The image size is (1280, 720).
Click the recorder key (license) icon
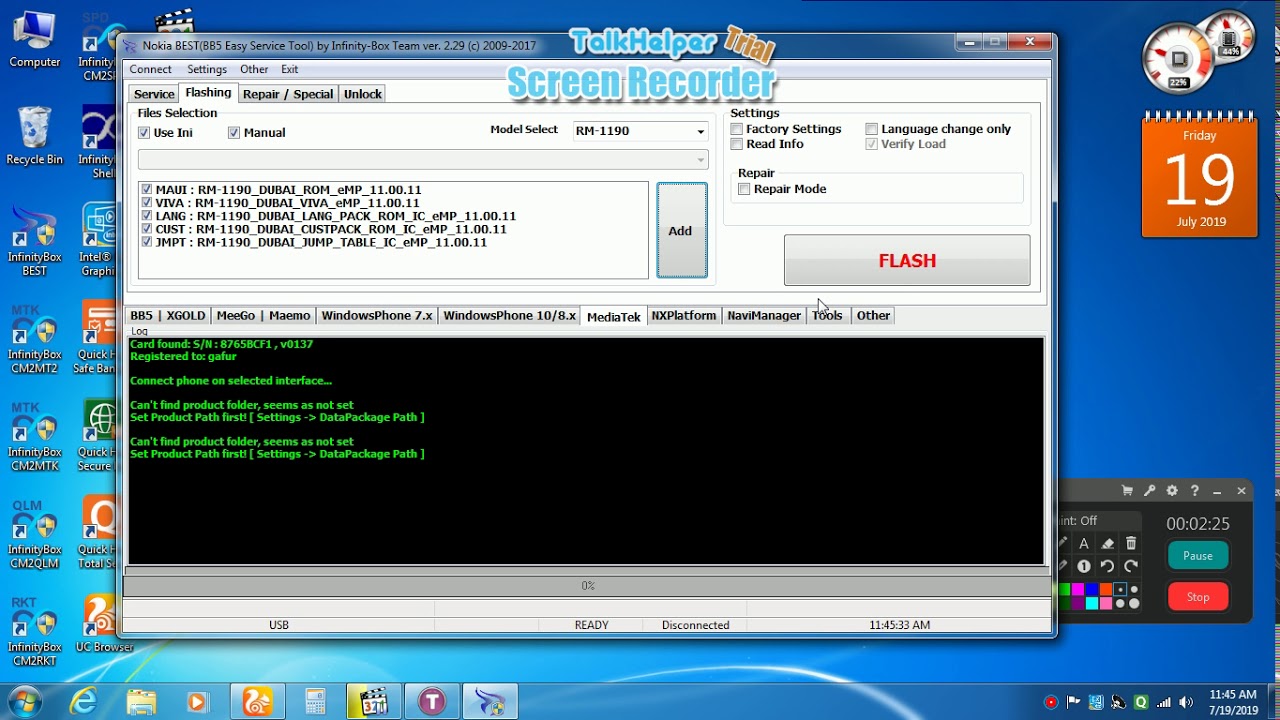tap(1149, 491)
